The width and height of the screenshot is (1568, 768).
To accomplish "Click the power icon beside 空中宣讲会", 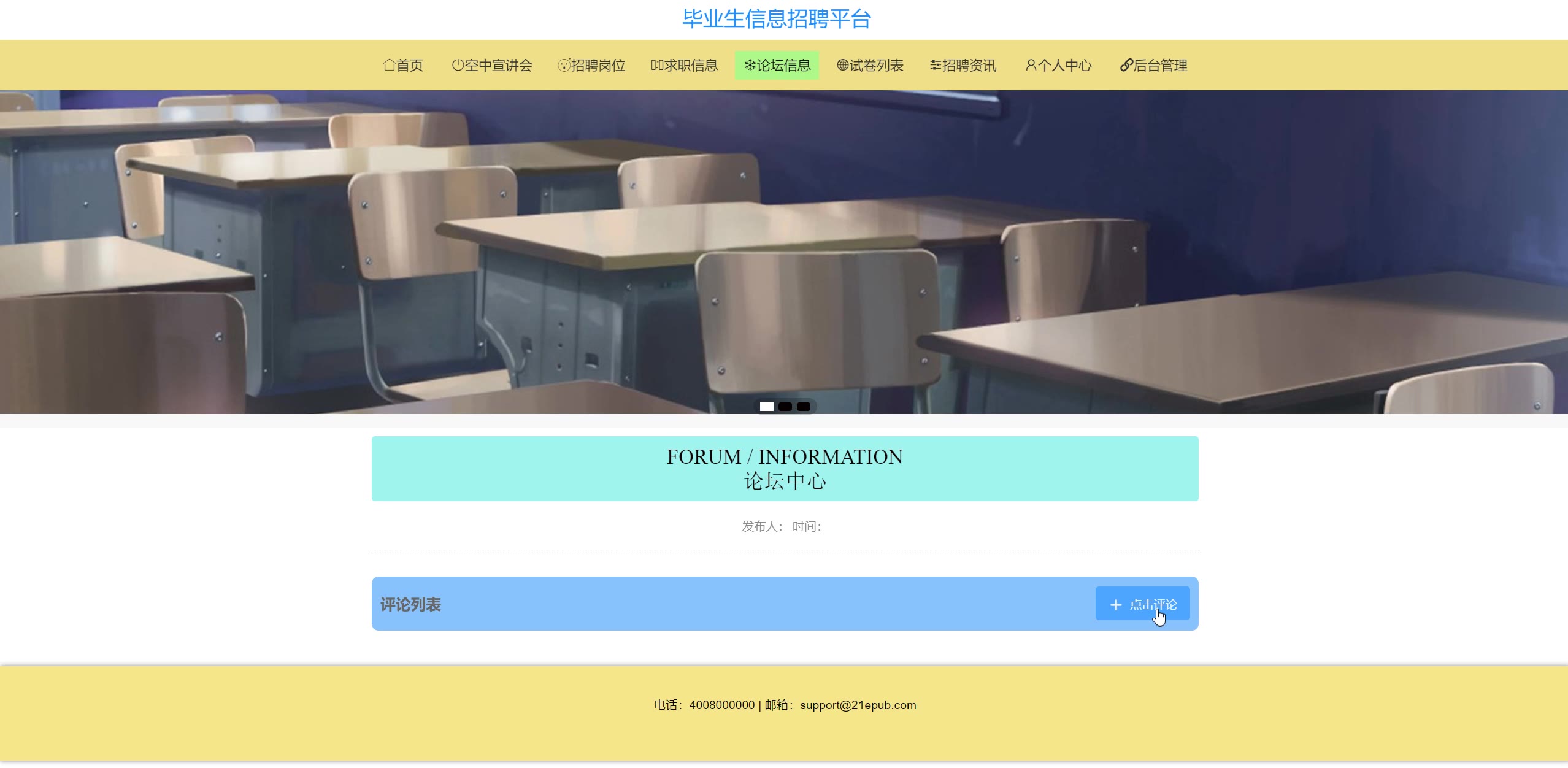I will [458, 65].
